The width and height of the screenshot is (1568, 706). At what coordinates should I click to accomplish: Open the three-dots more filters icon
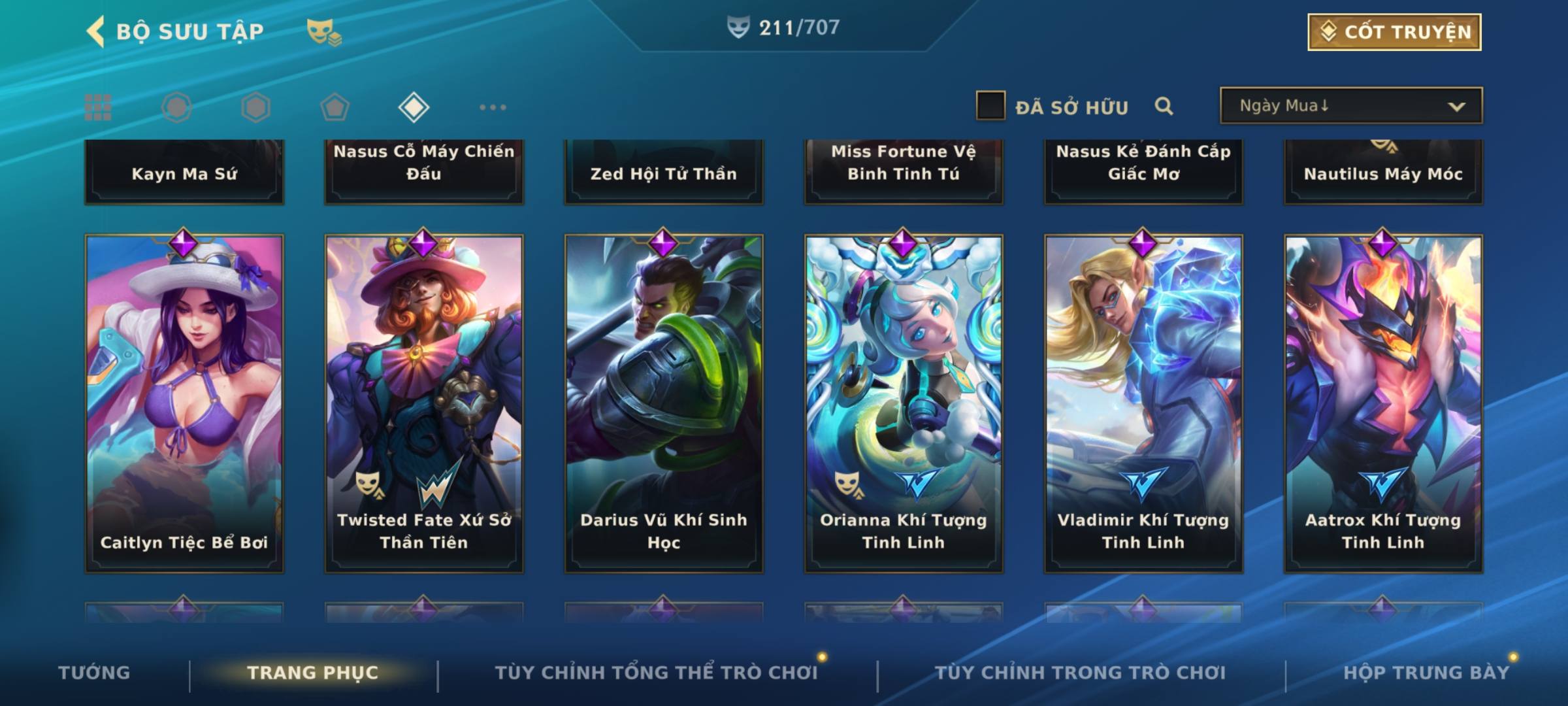click(493, 107)
